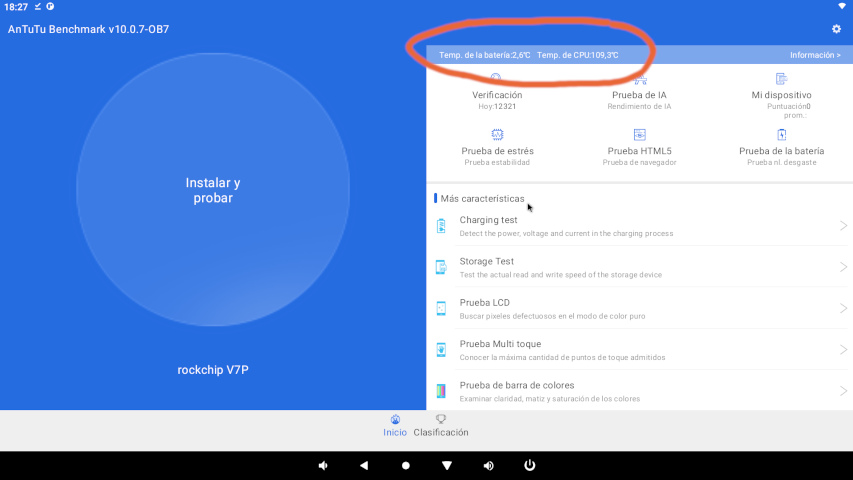
Task: Expand Charging test row chevron
Action: (843, 225)
